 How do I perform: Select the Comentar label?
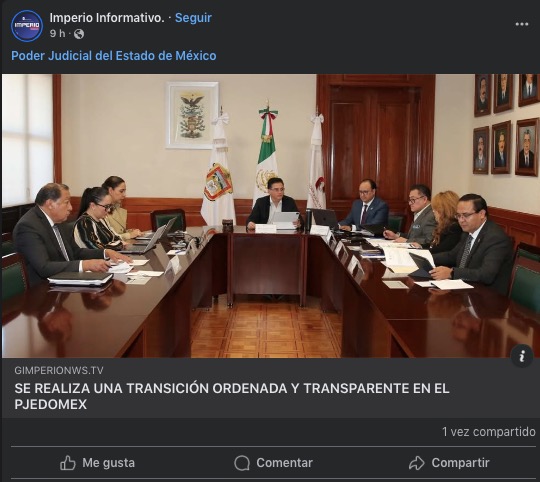click(284, 463)
